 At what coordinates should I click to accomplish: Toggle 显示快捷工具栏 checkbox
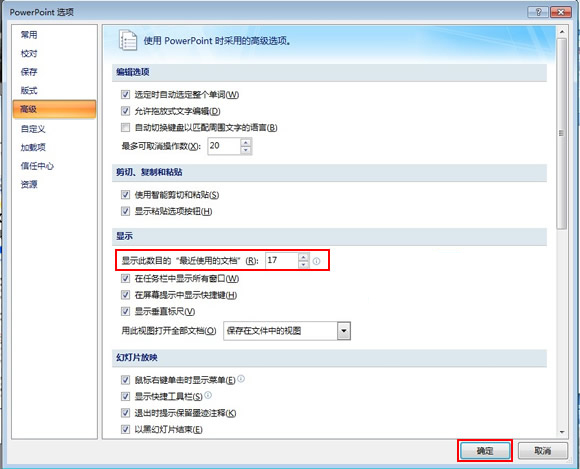click(x=125, y=397)
